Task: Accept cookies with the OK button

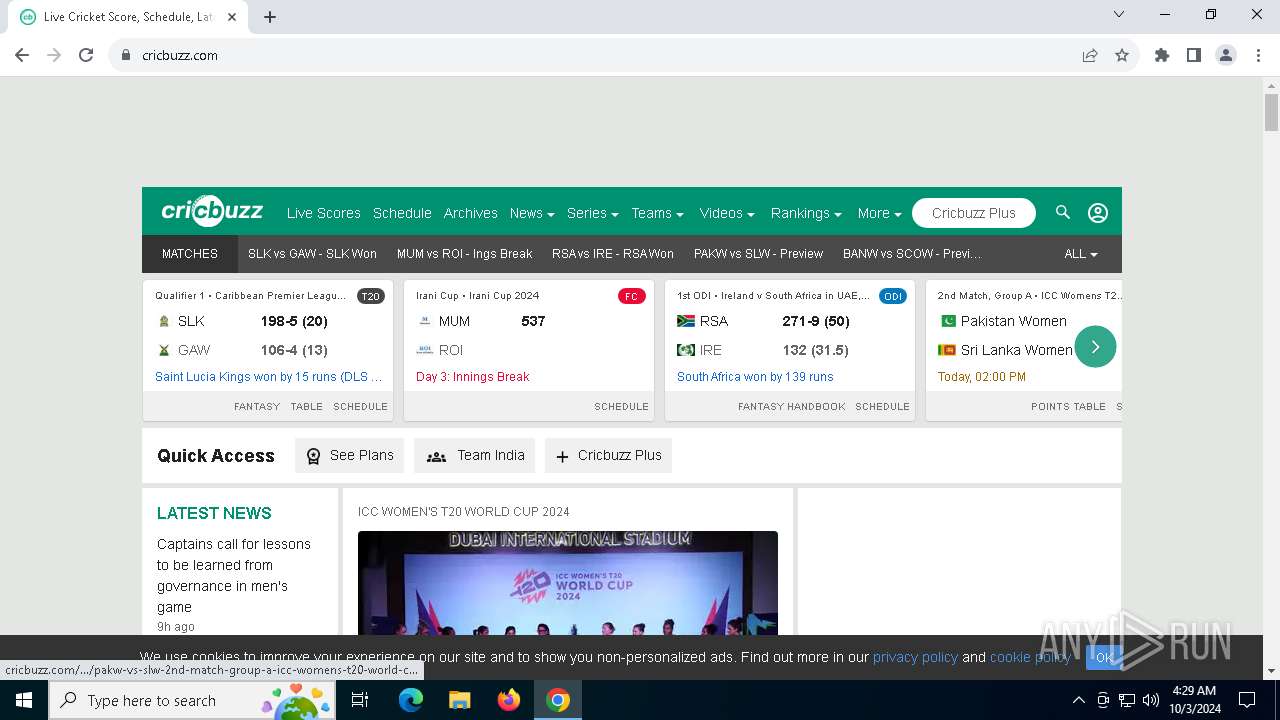Action: [x=1104, y=657]
